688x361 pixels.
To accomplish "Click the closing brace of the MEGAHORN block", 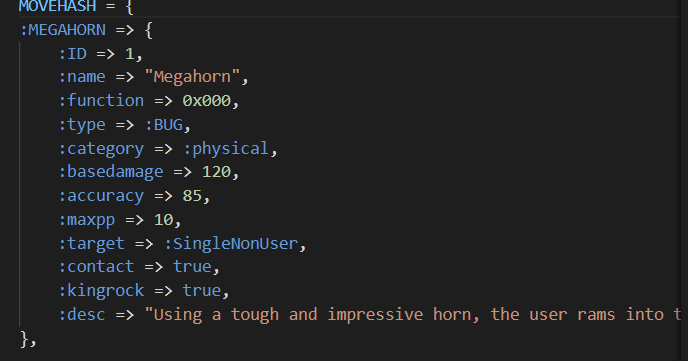I will click(24, 339).
